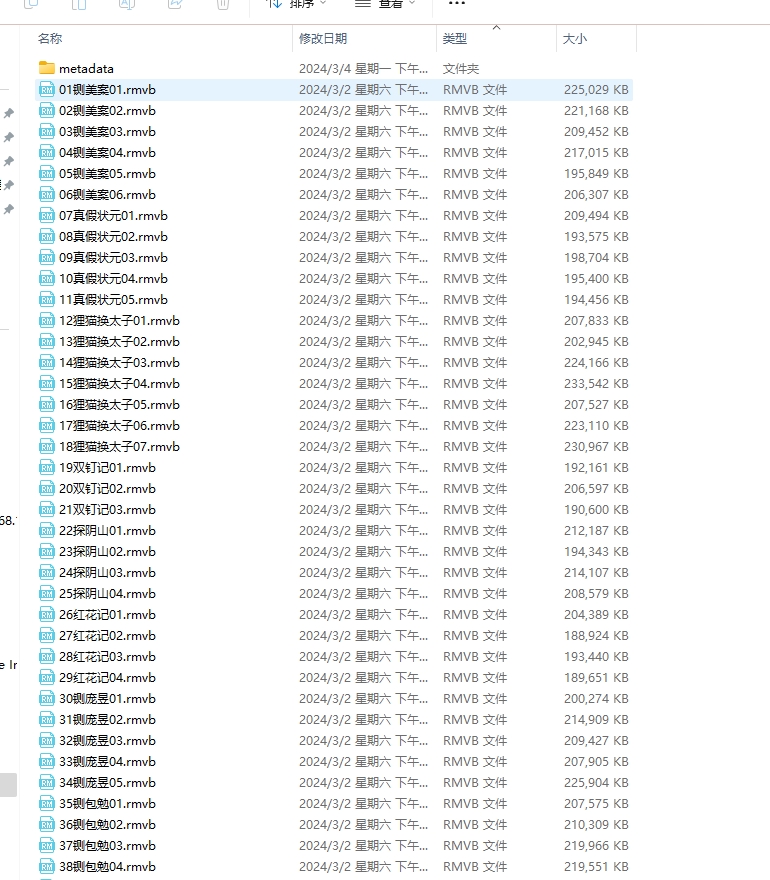
Task: Select file 14狸猫换太子03.rmvb
Action: (120, 363)
